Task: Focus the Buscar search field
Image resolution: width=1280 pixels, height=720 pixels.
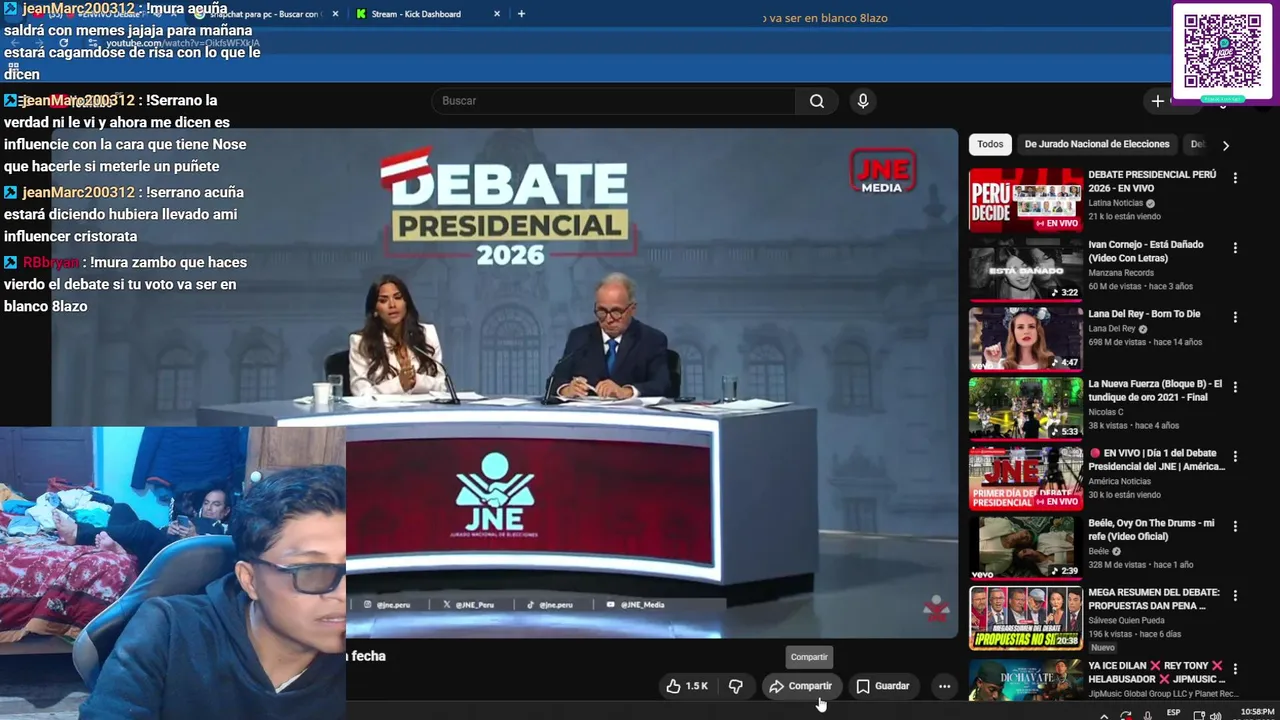Action: [614, 101]
